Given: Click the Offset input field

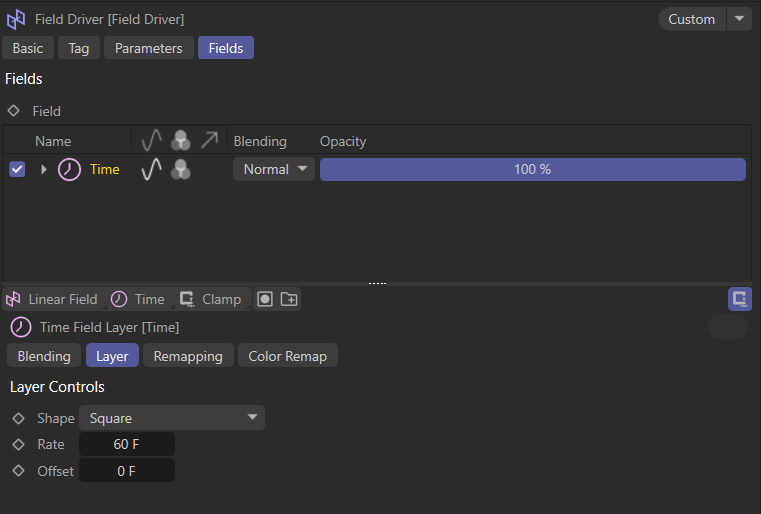Looking at the screenshot, I should tap(127, 470).
